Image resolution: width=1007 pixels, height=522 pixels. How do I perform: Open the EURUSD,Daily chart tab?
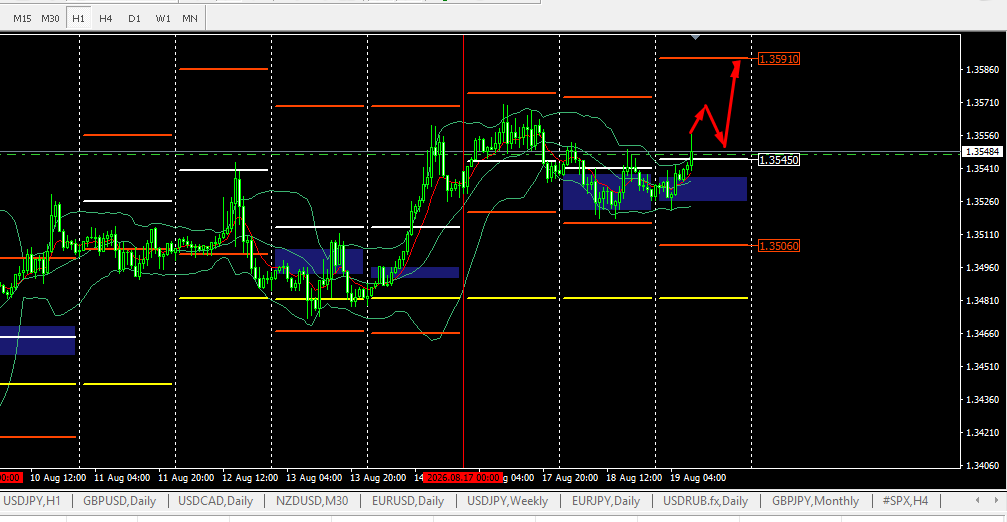point(408,501)
